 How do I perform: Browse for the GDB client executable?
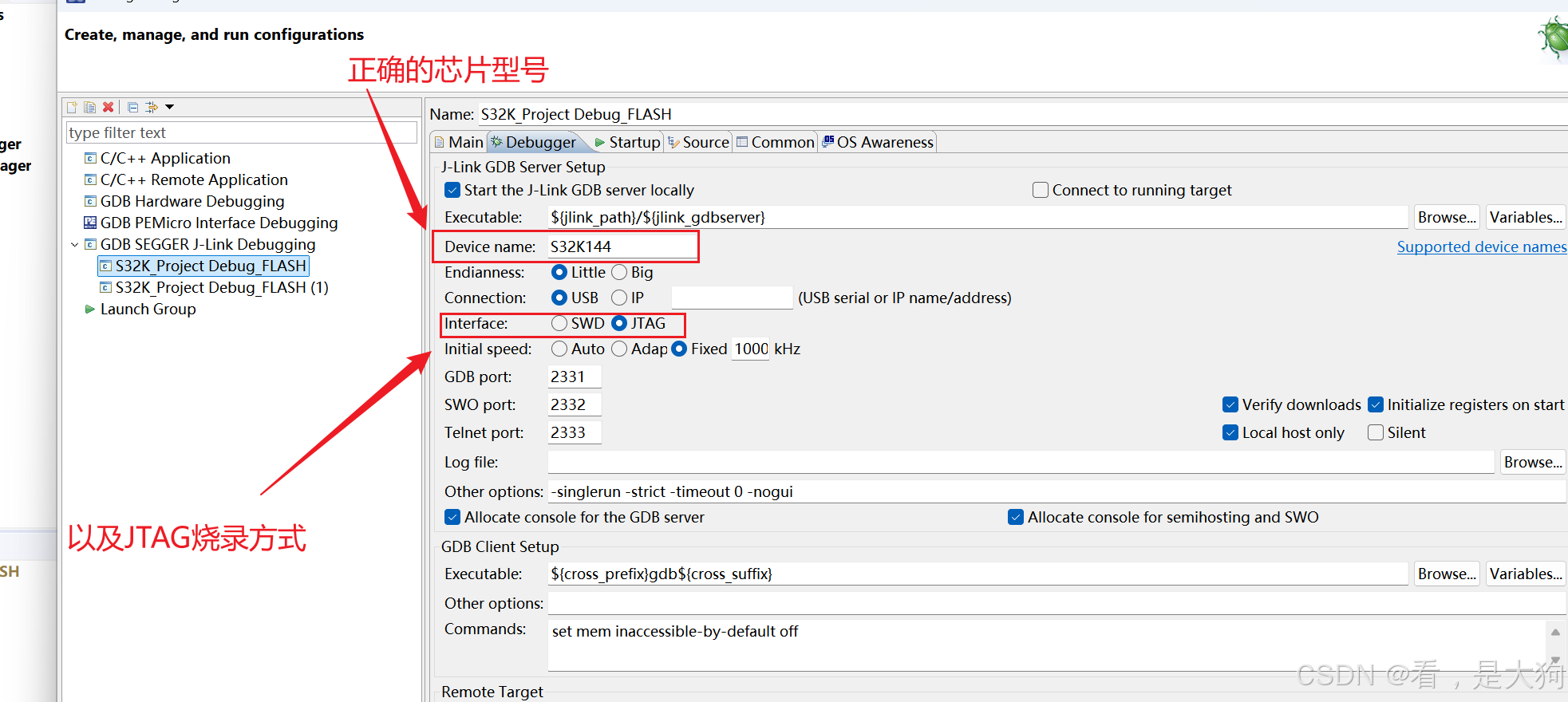[x=1447, y=574]
